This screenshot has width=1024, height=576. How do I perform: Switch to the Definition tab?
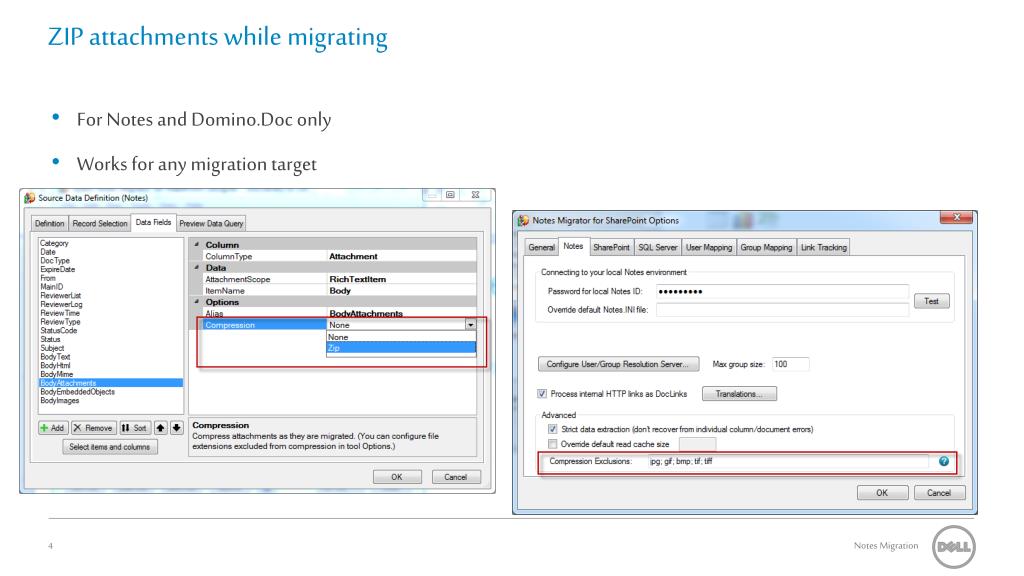pyautogui.click(x=50, y=223)
